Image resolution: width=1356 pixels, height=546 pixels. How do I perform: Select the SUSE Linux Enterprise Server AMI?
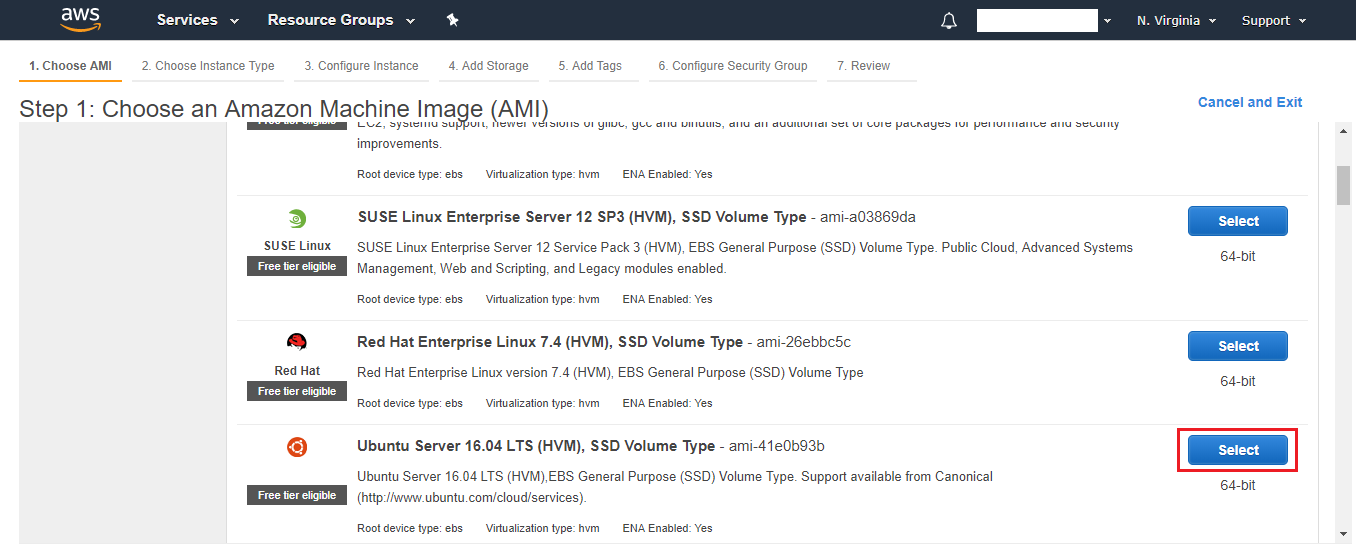(x=1237, y=221)
